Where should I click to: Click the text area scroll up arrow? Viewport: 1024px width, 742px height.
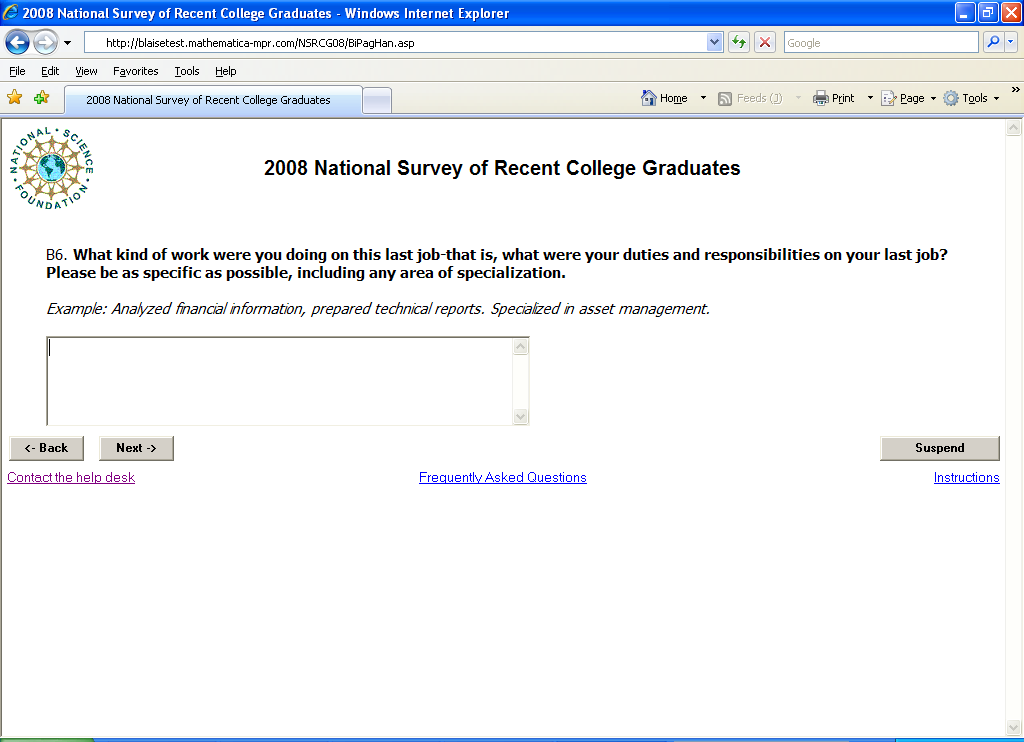coord(520,347)
